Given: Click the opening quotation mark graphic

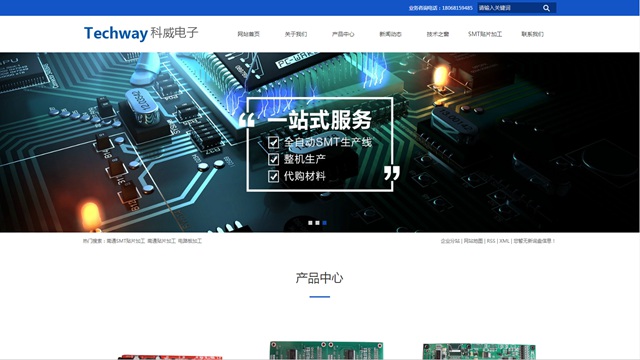Looking at the screenshot, I should pyautogui.click(x=247, y=120).
